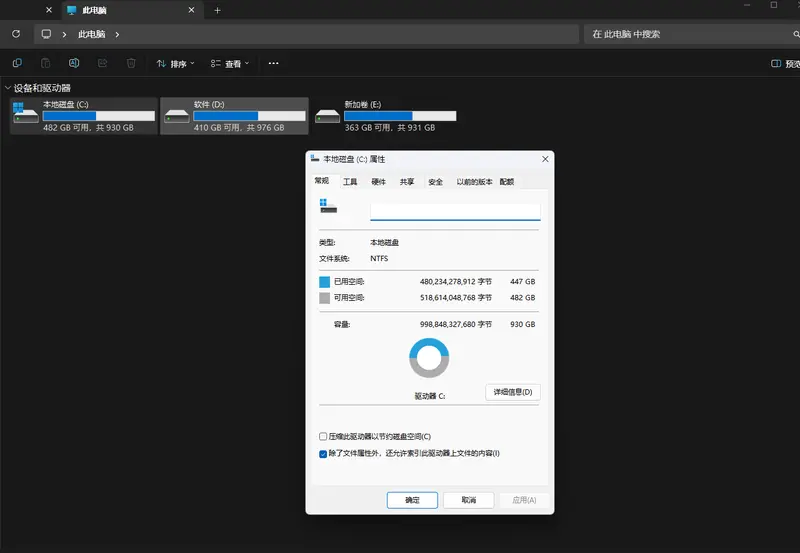
Task: Click the blue used space color square
Action: 324,282
